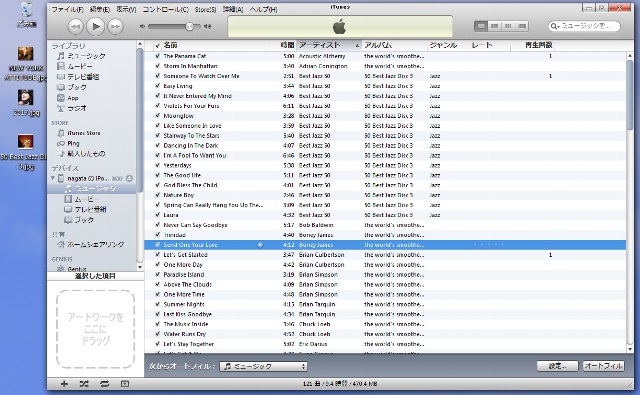Screen dimensions: 640x395
Task: Switch to song list view button
Action: tap(481, 26)
